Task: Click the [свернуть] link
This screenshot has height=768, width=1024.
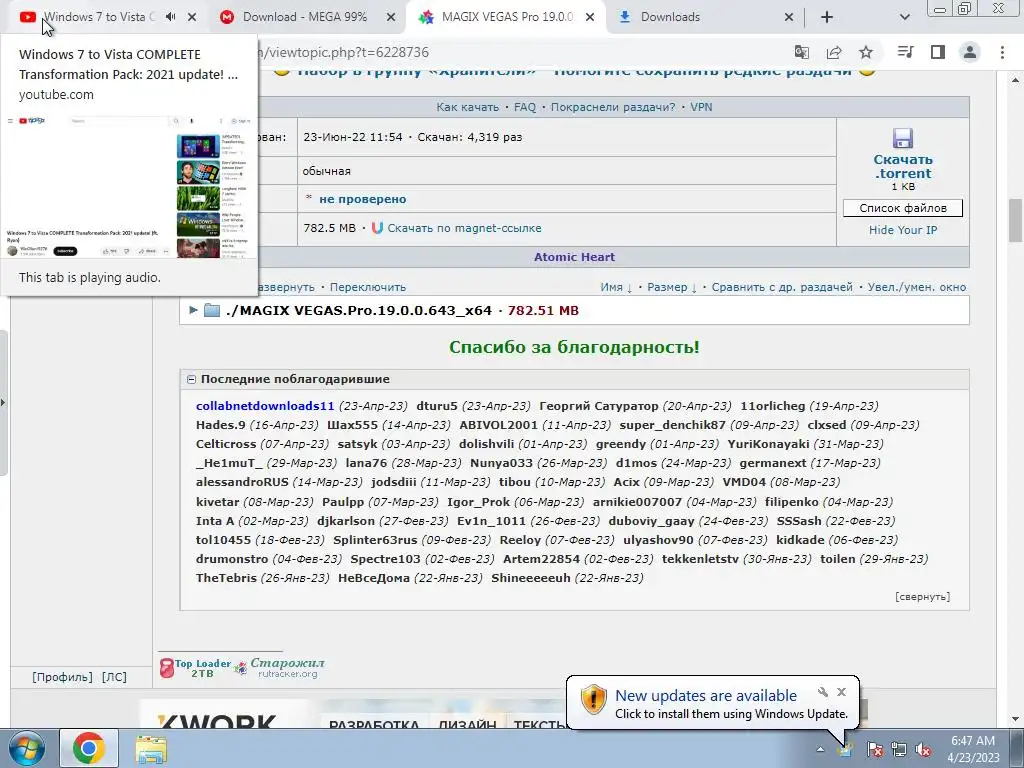Action: click(922, 596)
